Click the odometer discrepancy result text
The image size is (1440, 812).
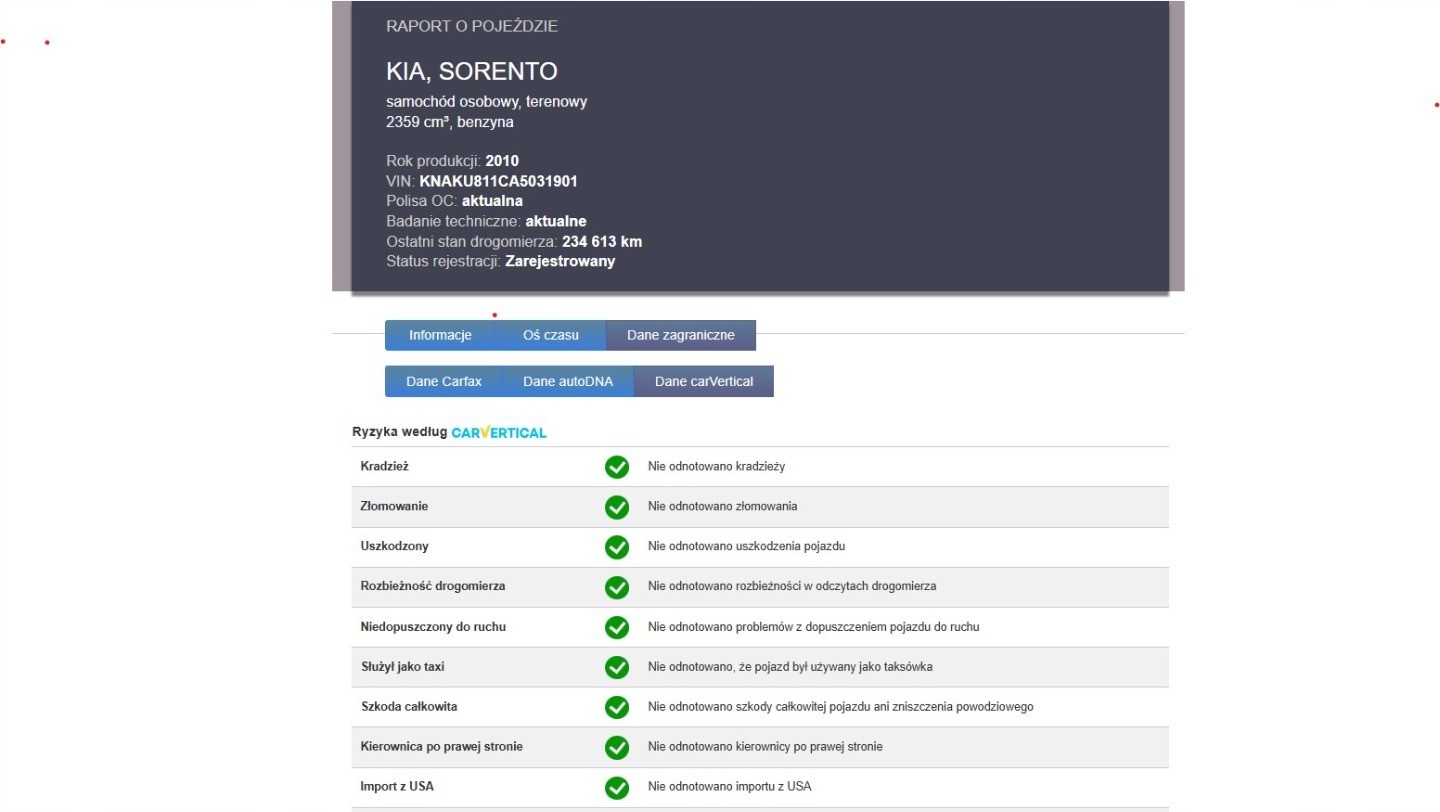coord(792,586)
